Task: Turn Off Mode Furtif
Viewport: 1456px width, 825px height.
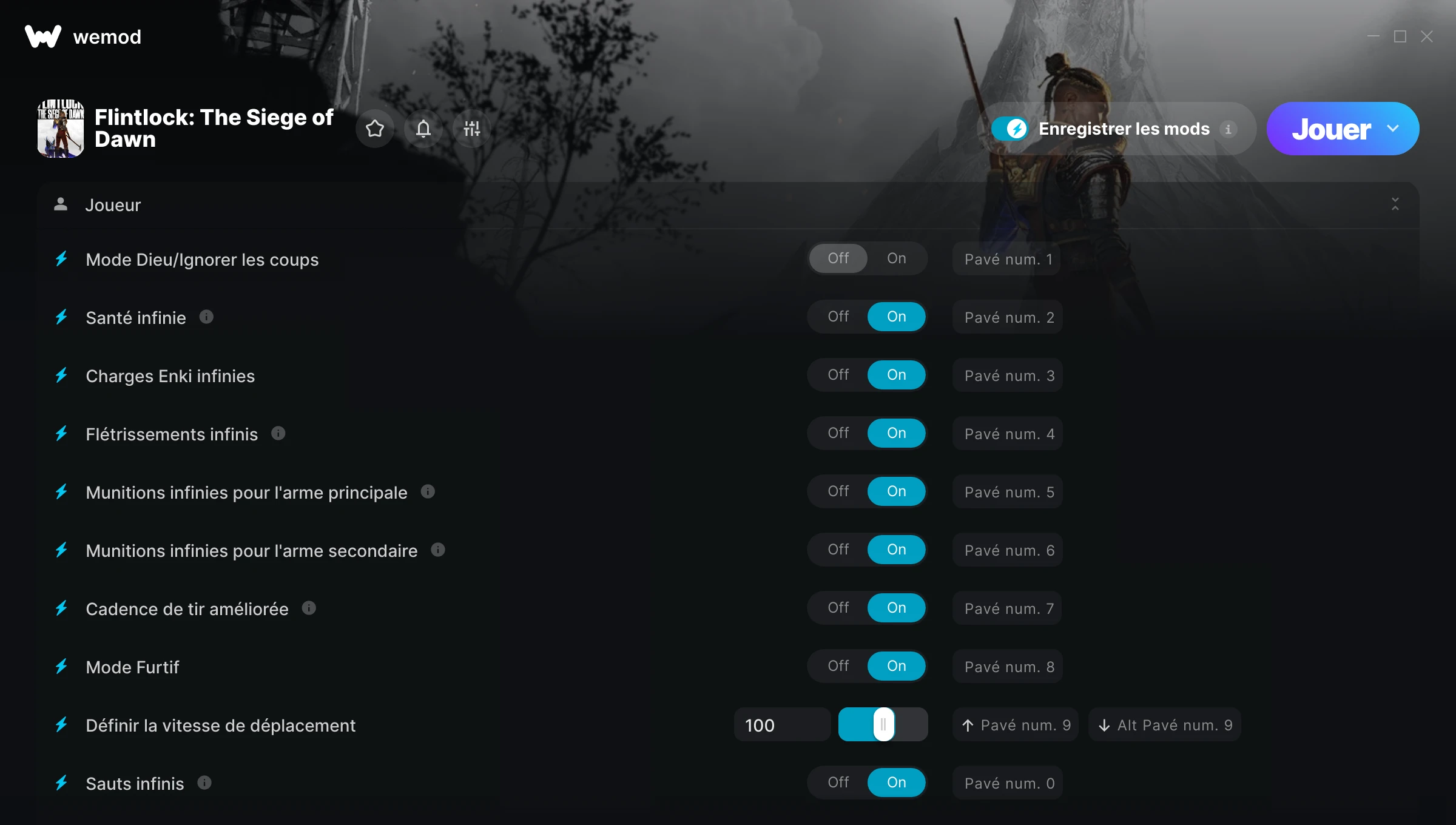Action: [838, 666]
